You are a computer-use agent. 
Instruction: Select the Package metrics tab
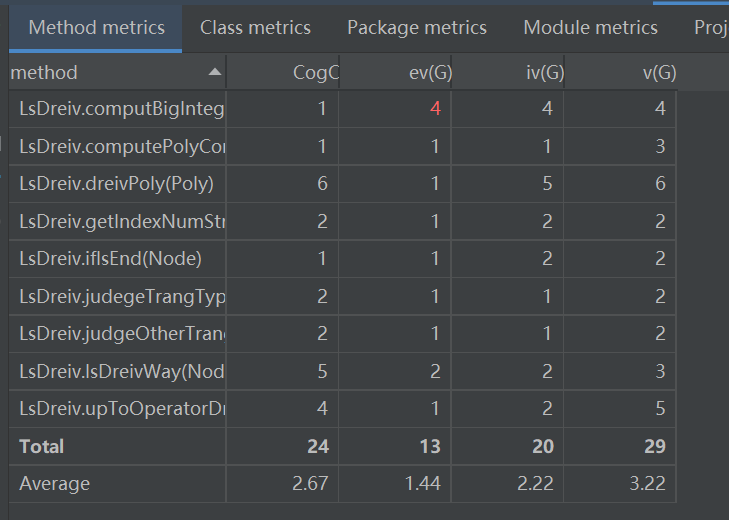pos(417,28)
